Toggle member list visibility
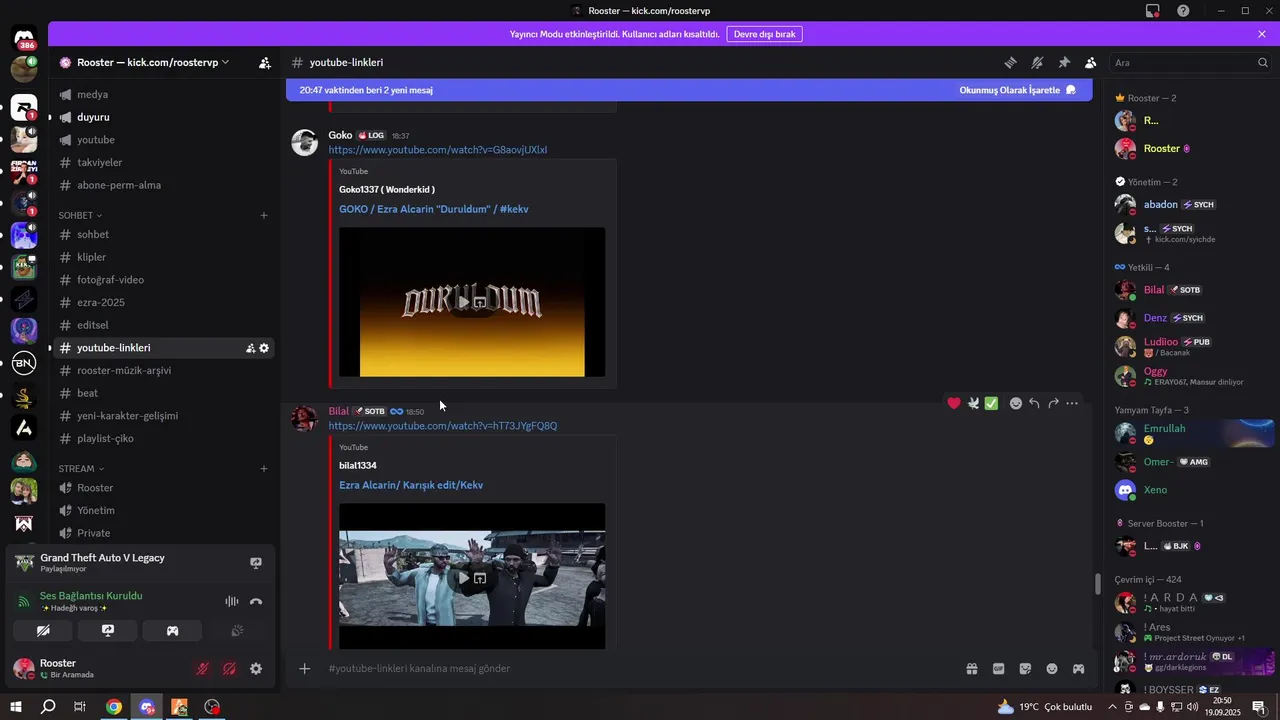Screen dimensions: 1280x720 point(1091,63)
